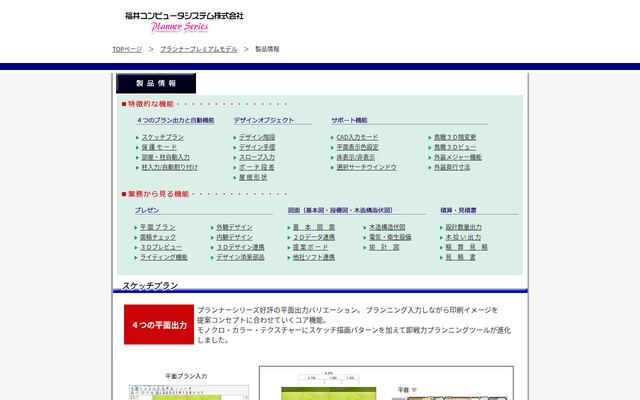Open the 他社ソフト連携 link
Screen dimensions: 640x400
313,258
